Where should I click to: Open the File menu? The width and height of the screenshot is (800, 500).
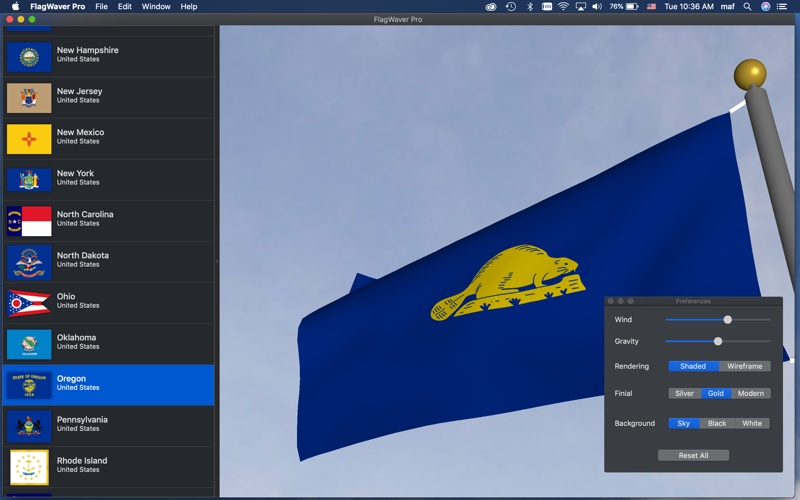[x=102, y=7]
